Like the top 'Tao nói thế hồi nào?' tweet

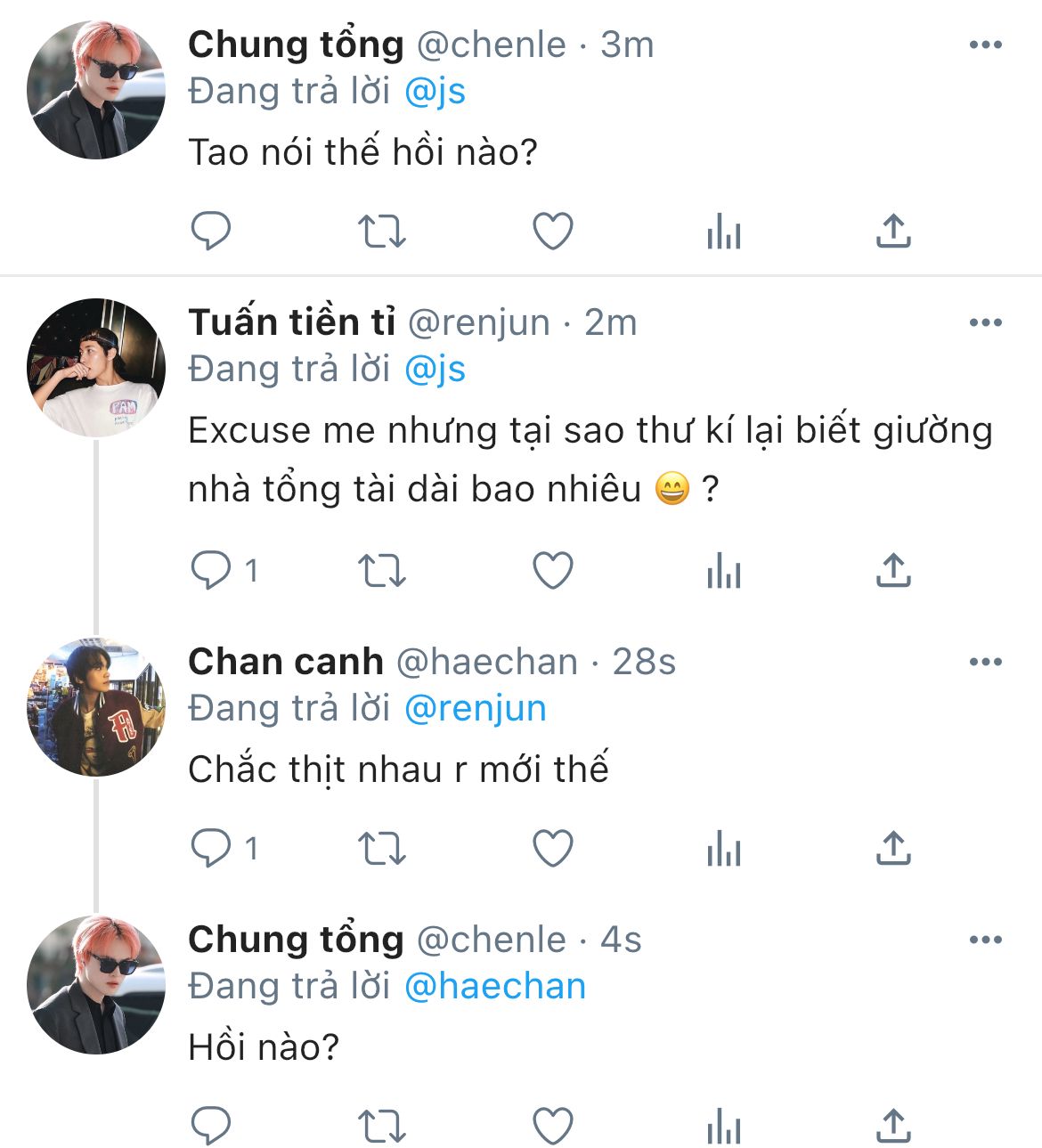click(552, 232)
